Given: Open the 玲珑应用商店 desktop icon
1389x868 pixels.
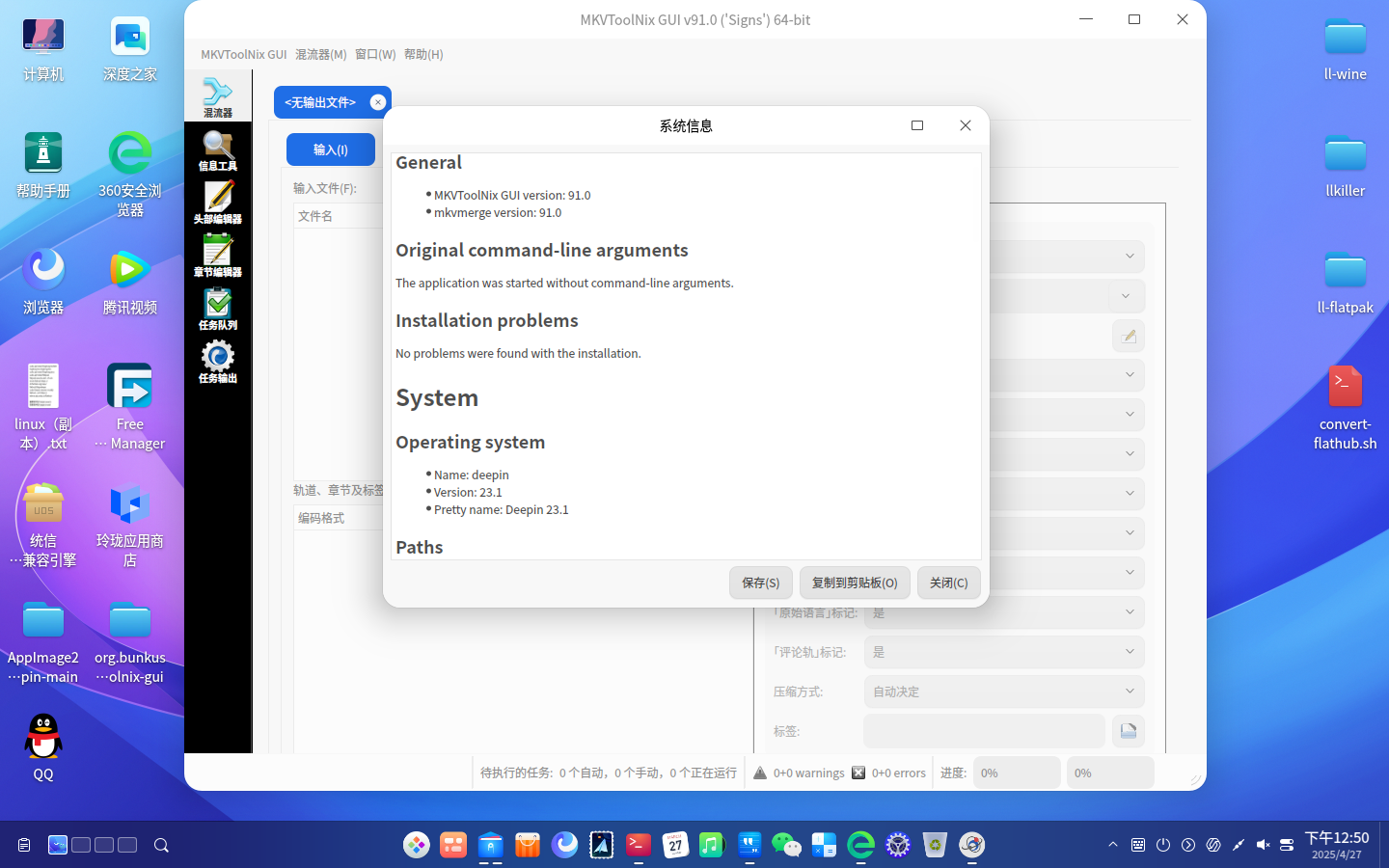Looking at the screenshot, I should click(x=130, y=524).
